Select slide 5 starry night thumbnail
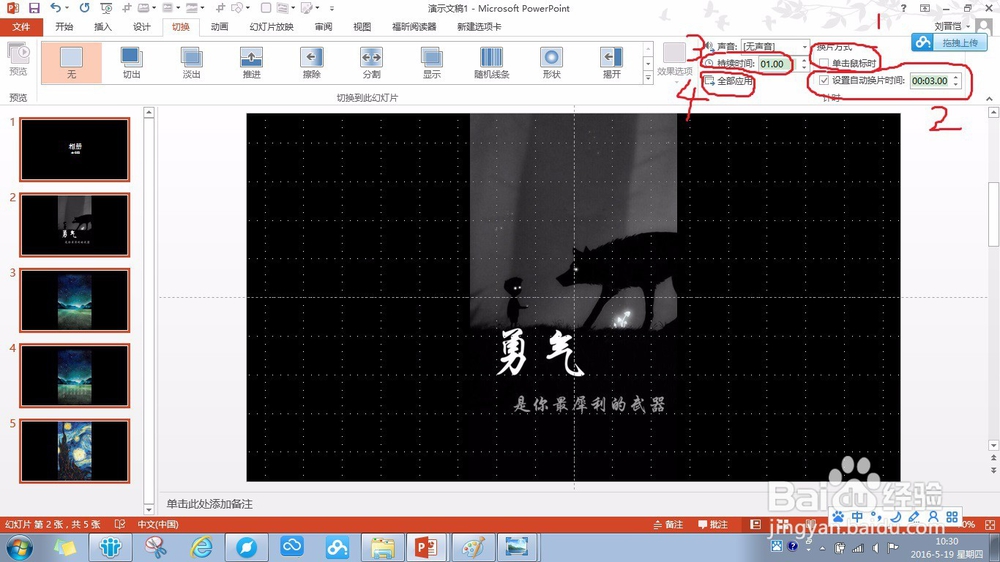 pos(75,450)
